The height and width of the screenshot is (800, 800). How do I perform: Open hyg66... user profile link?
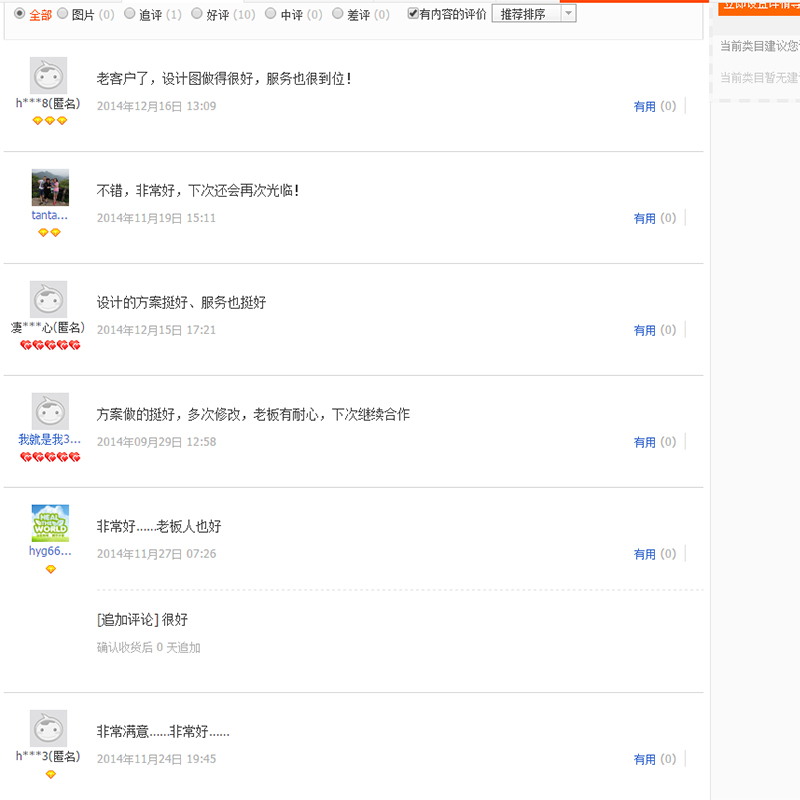(50, 551)
